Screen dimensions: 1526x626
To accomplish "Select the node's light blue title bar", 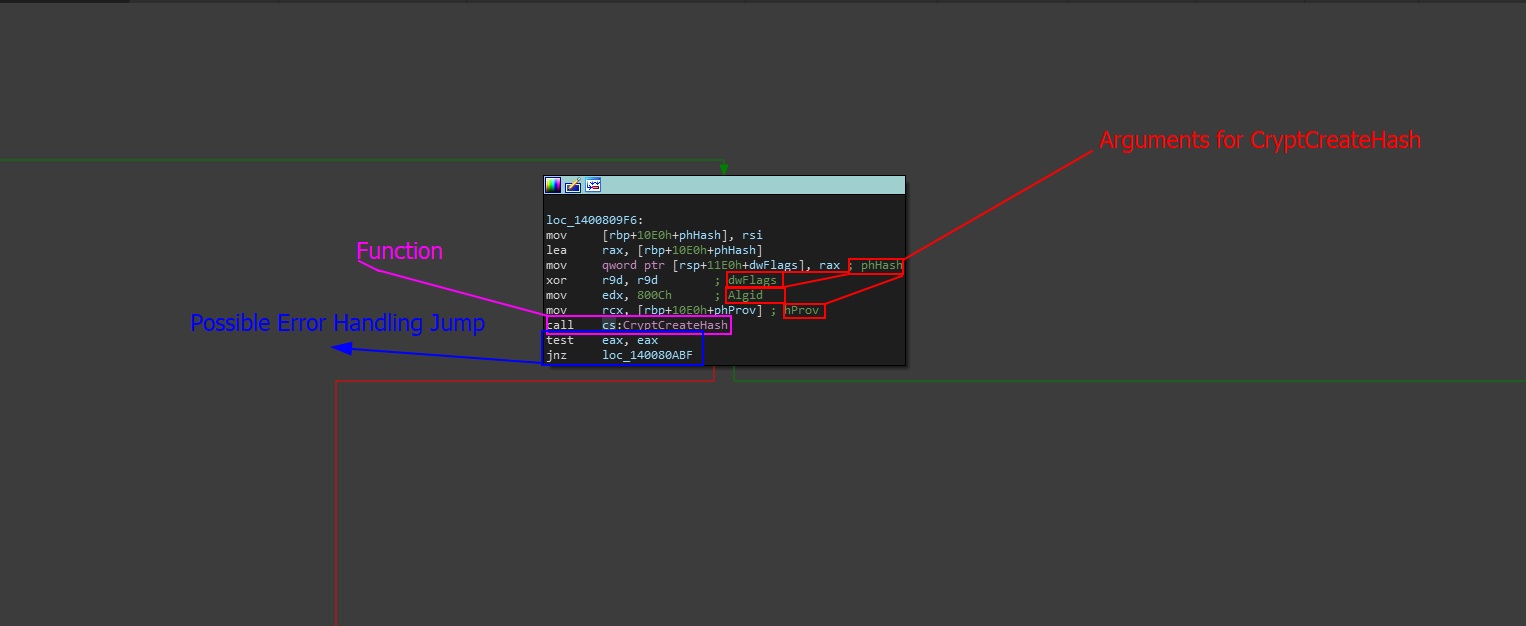I will (750, 185).
